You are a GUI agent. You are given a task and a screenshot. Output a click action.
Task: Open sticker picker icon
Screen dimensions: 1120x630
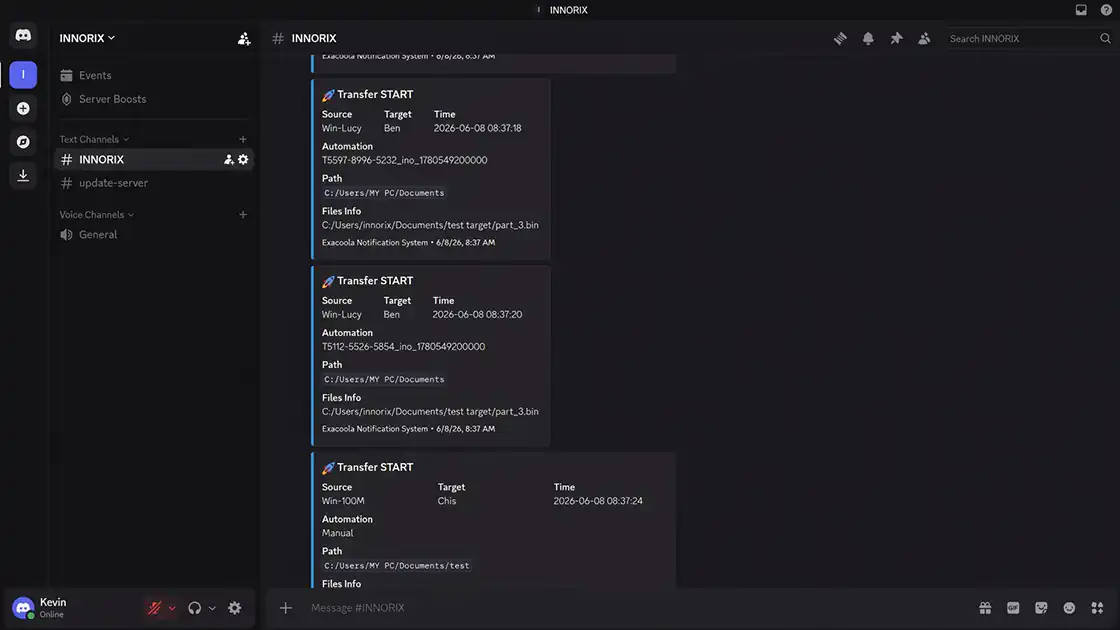point(1041,608)
